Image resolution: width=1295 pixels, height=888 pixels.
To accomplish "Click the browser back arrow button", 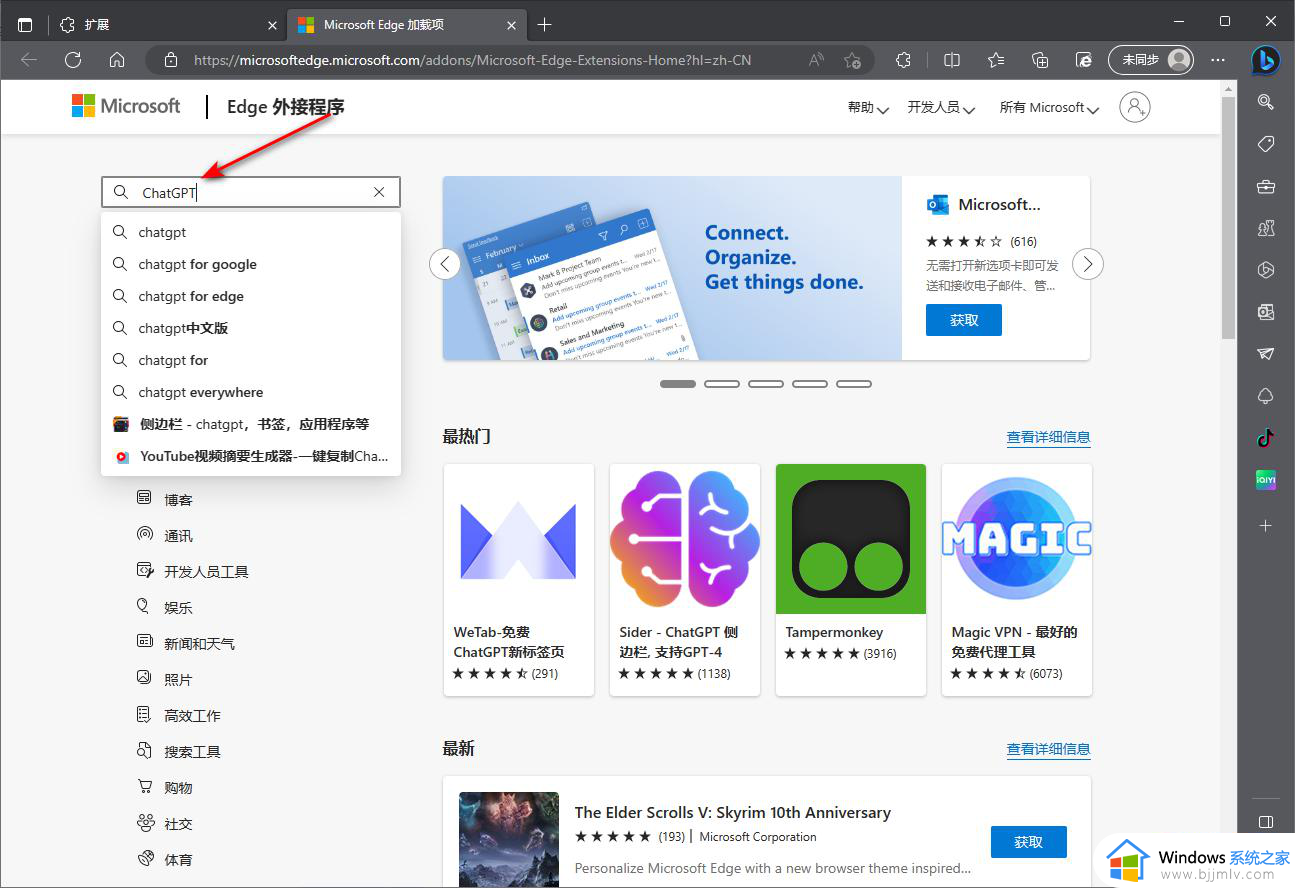I will [29, 60].
